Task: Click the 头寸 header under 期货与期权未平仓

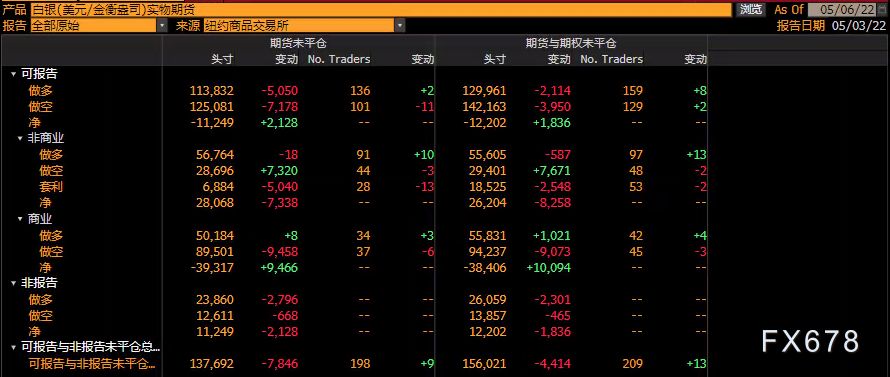Action: coord(495,59)
